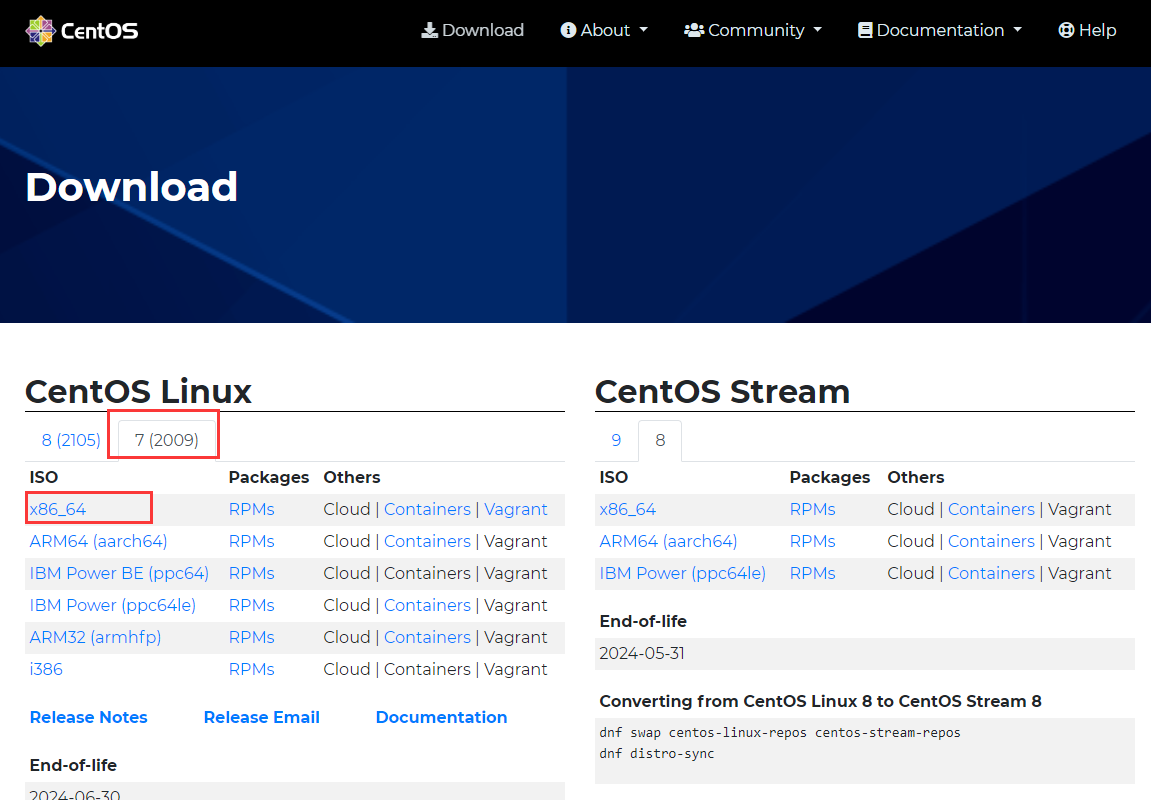Open i386 ISO link
The width and height of the screenshot is (1151, 800).
point(46,669)
